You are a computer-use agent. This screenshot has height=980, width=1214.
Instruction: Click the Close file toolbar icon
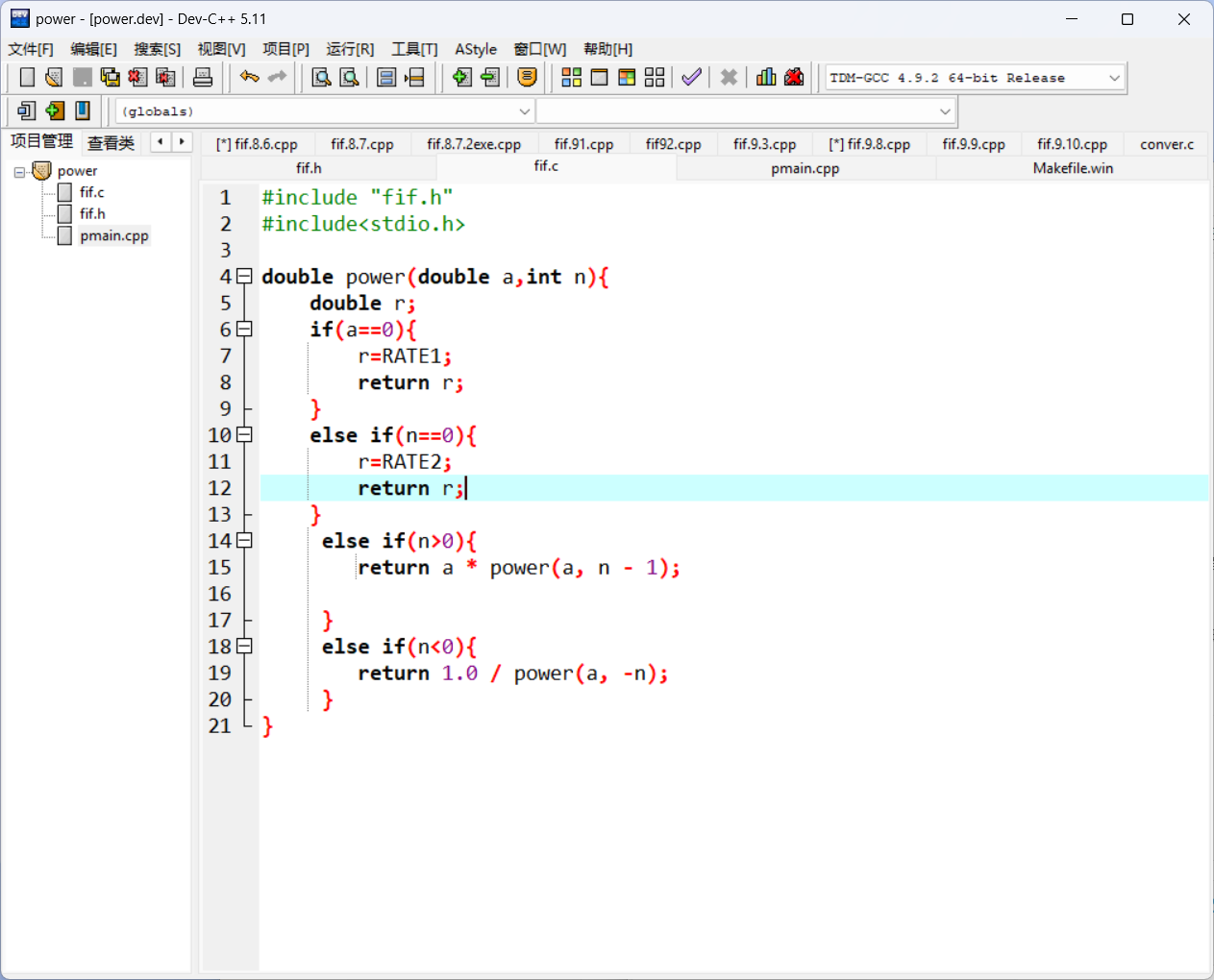[x=137, y=78]
